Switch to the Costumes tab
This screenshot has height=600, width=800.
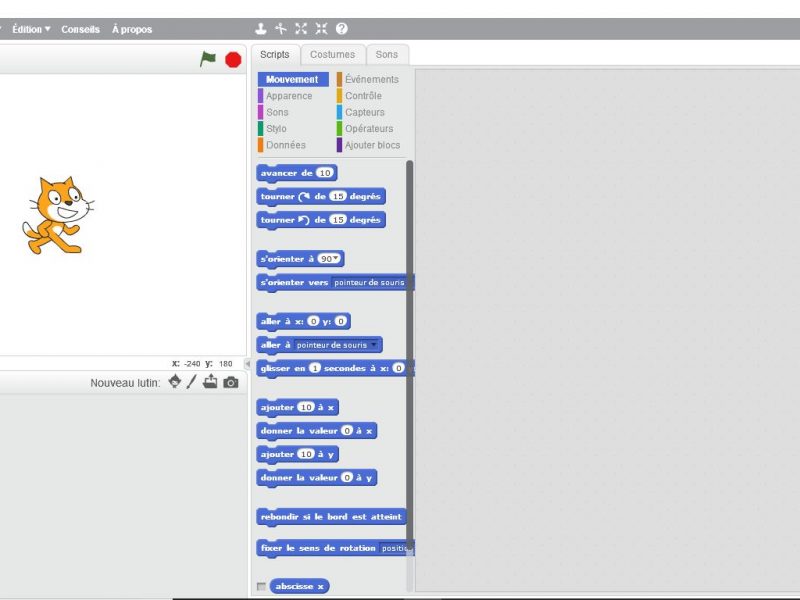tap(333, 55)
